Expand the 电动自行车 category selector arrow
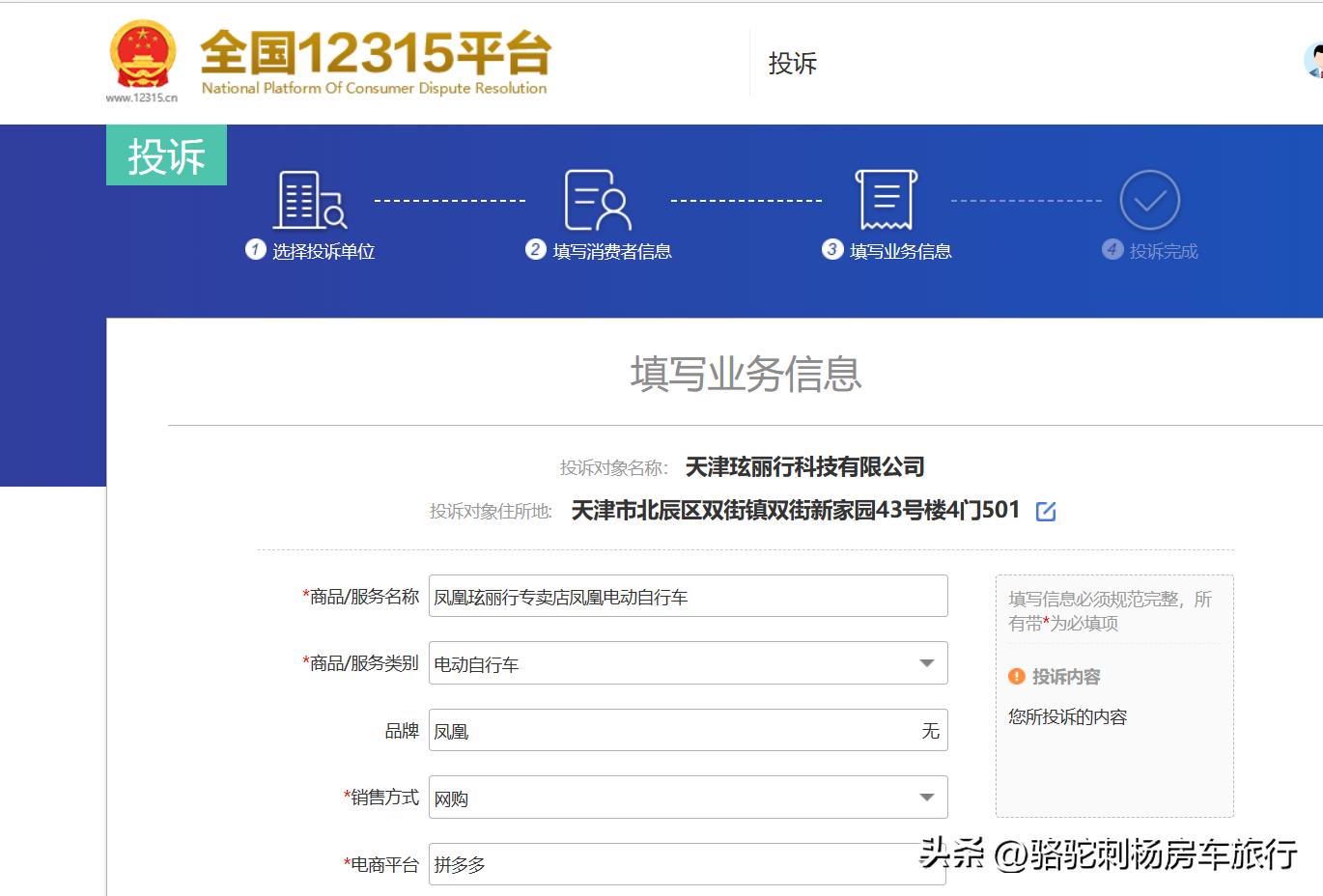Viewport: 1323px width, 896px height. point(926,663)
